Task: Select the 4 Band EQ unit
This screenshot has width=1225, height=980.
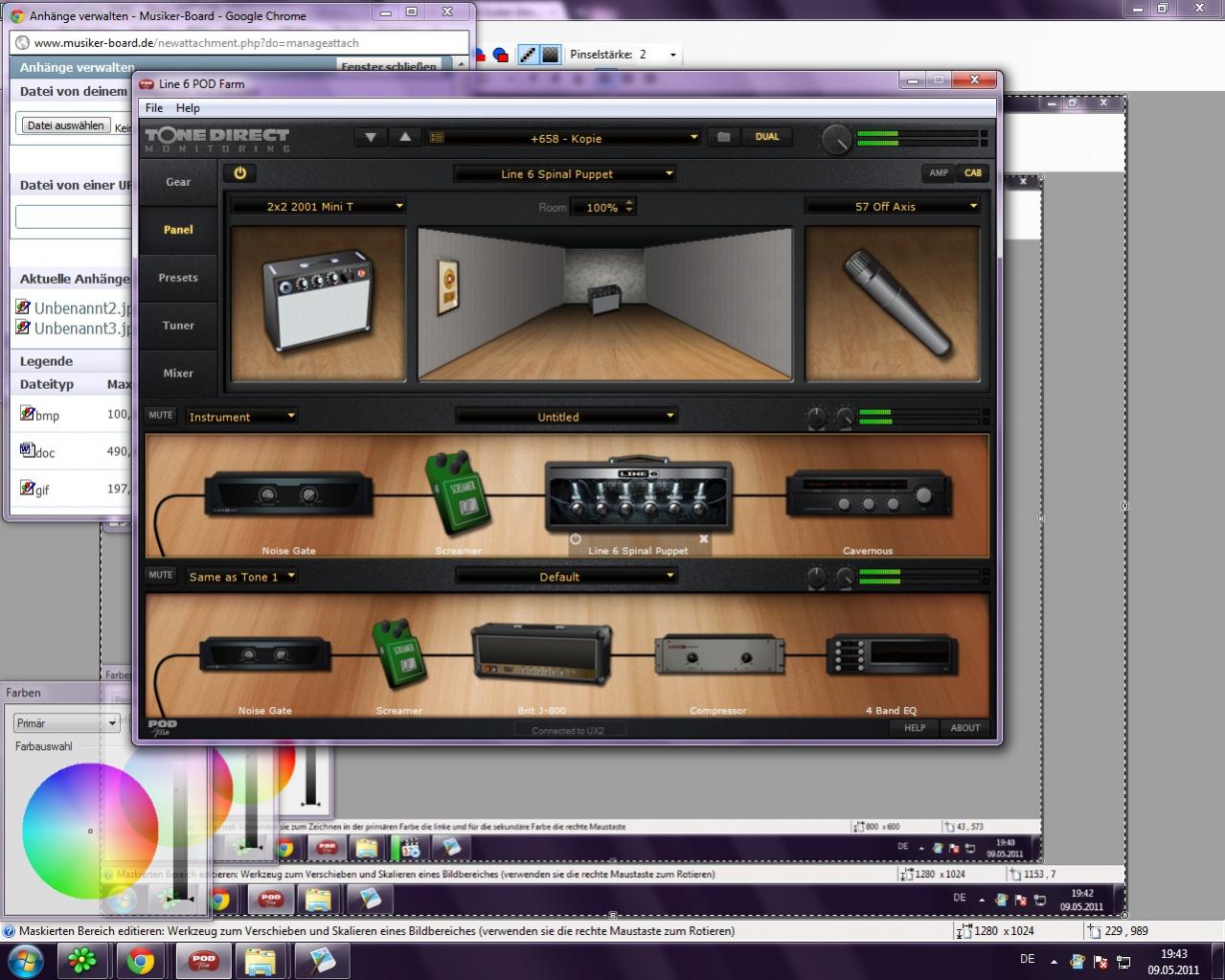Action: click(892, 657)
